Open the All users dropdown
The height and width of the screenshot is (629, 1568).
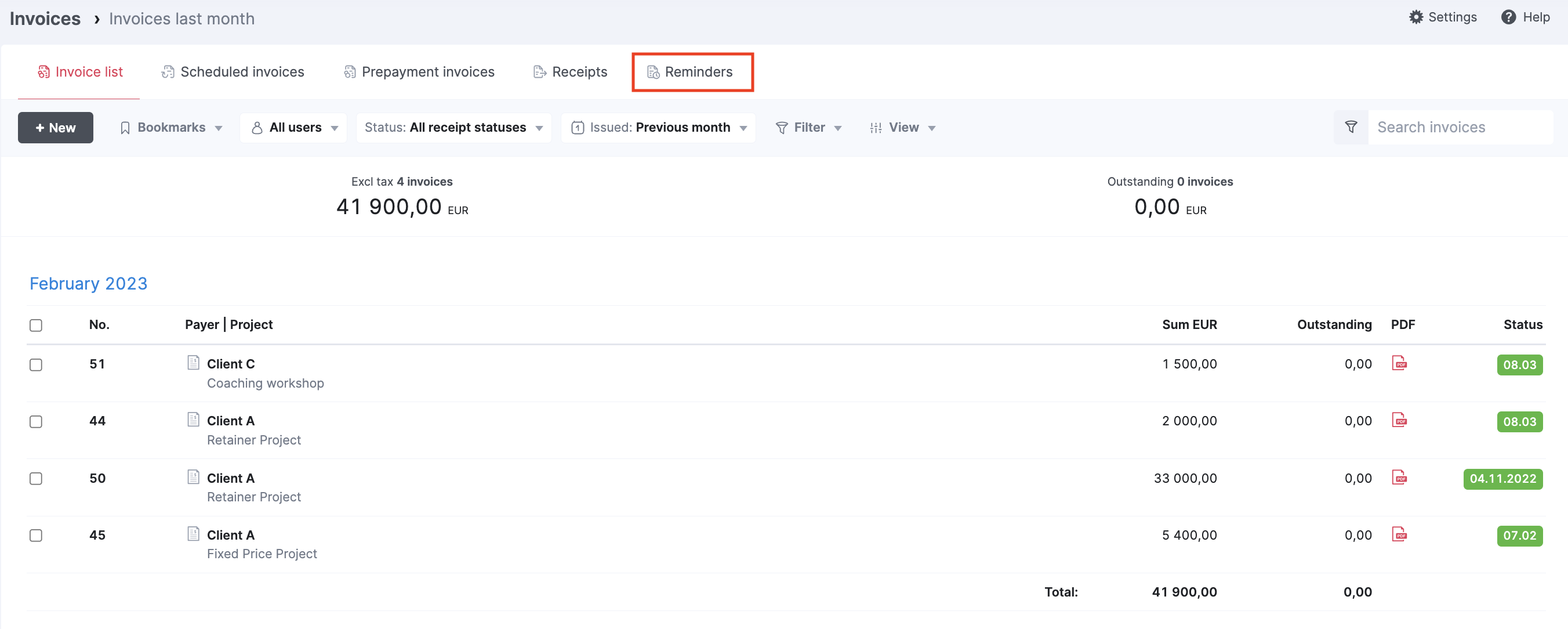click(x=293, y=127)
